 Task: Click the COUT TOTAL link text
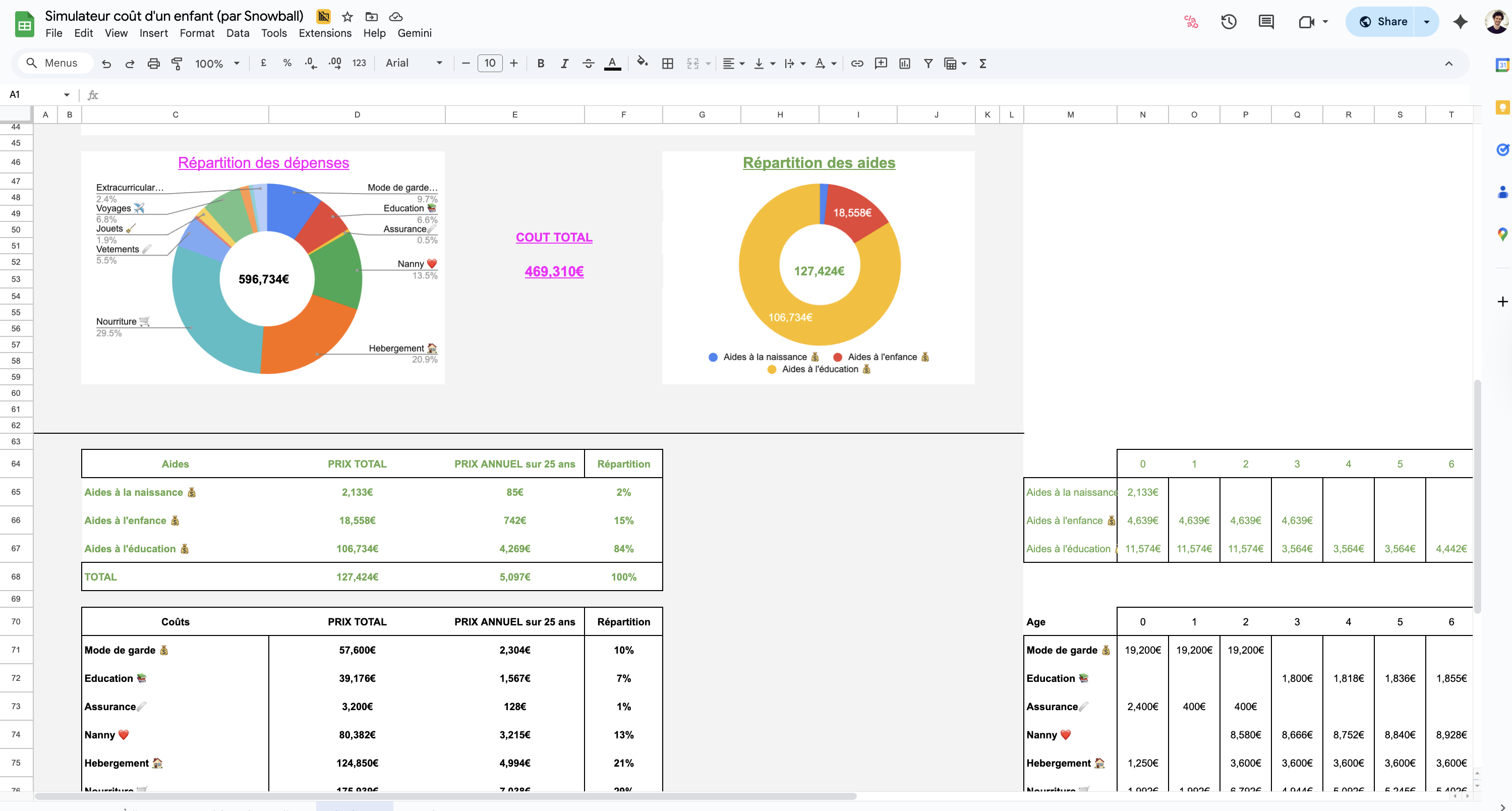[x=553, y=237]
